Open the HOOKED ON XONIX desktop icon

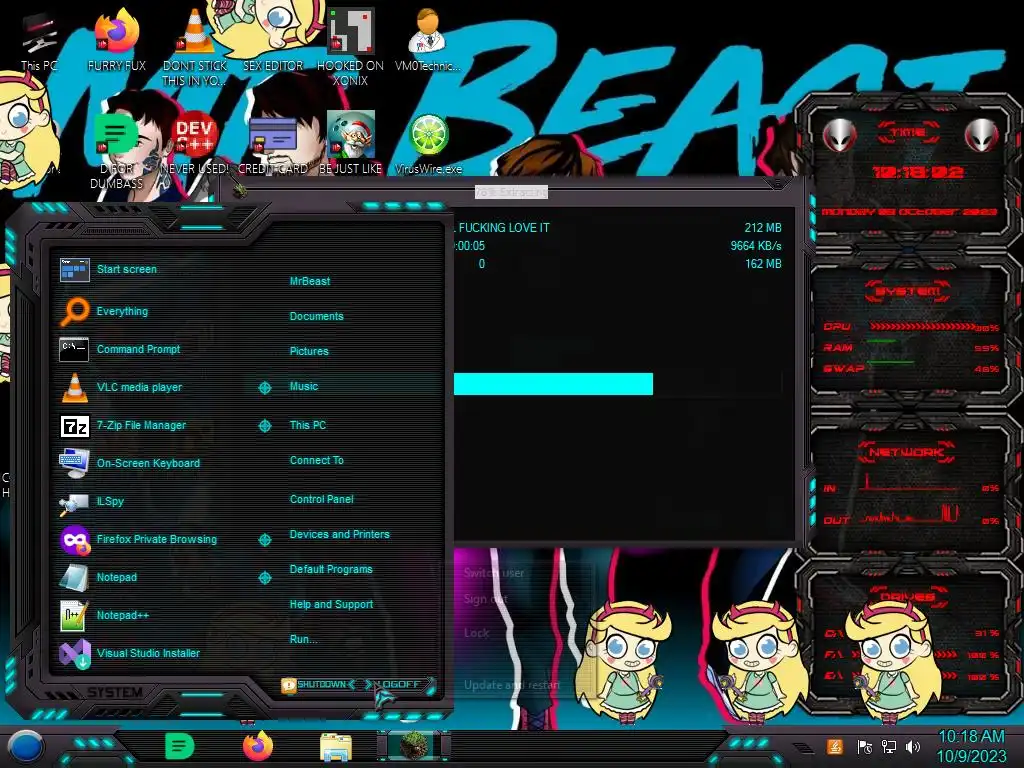350,47
